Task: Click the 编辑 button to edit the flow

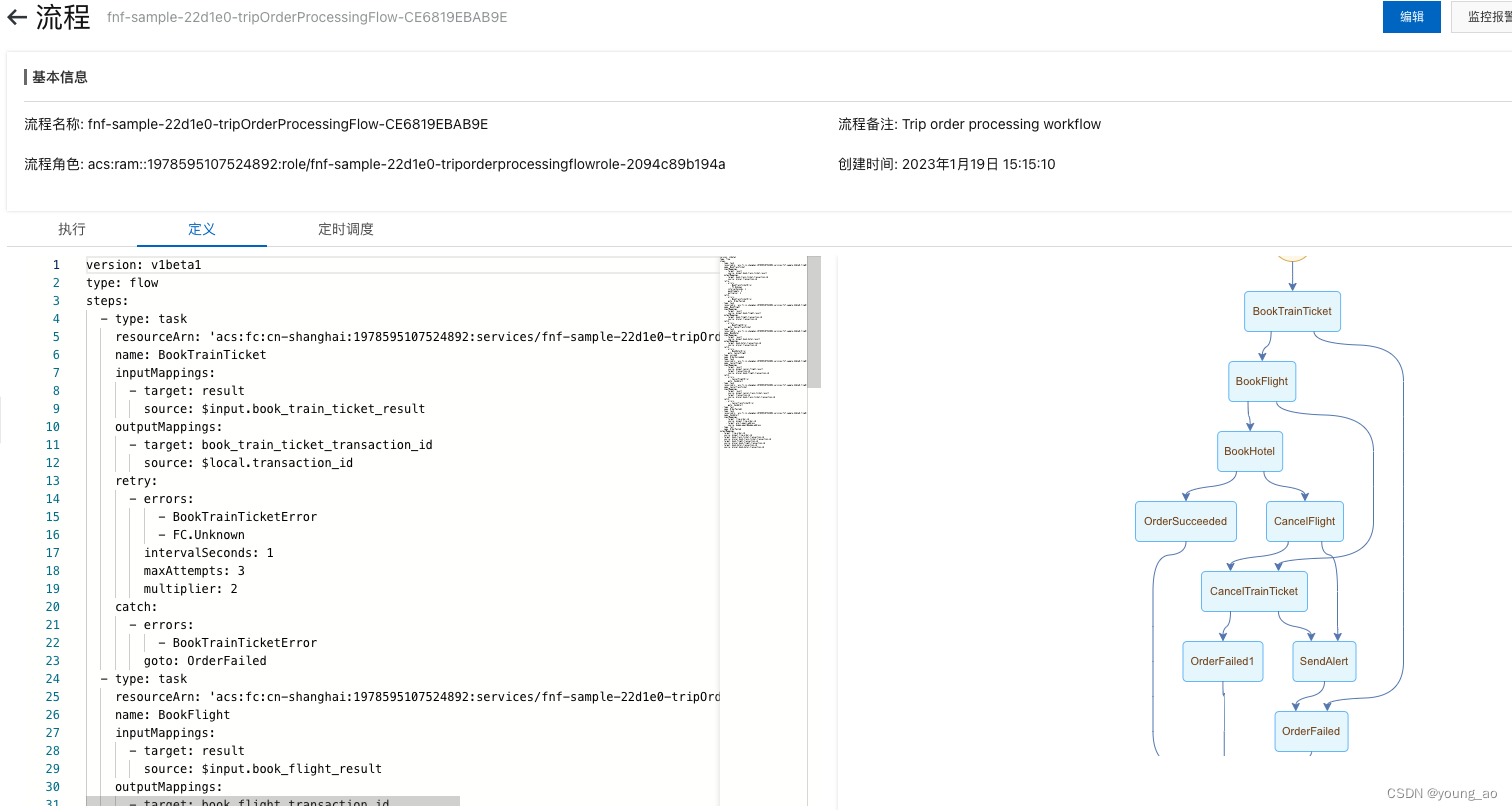Action: pos(1411,17)
